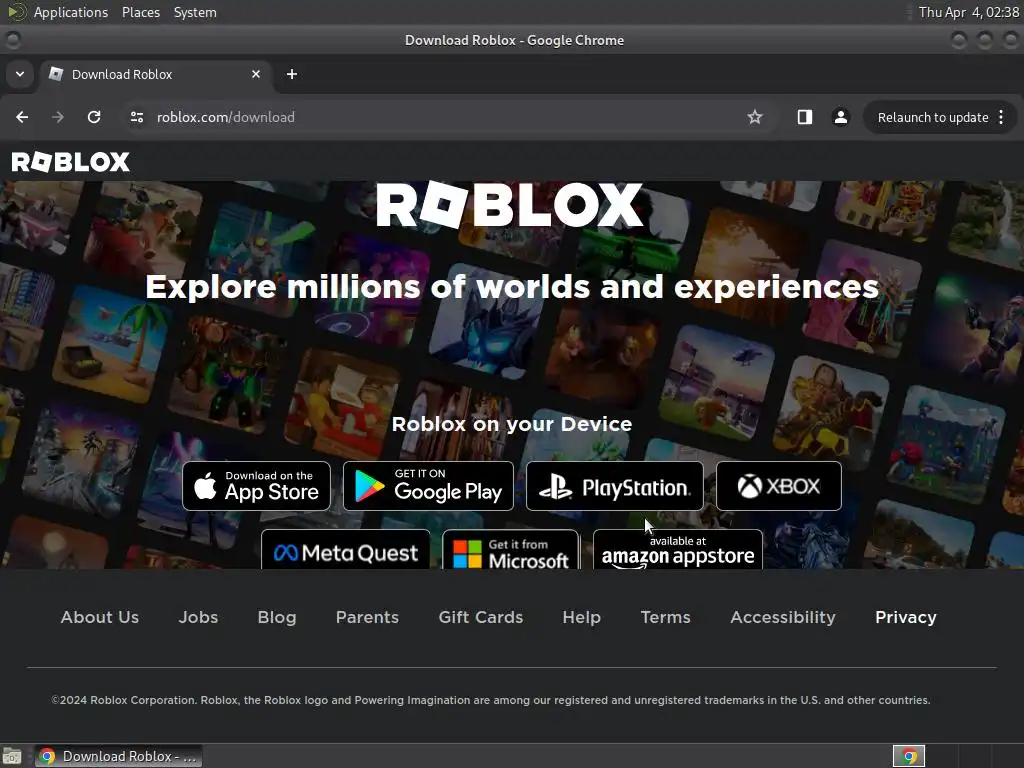The image size is (1024, 768).
Task: Open the Amazon Appstore badge
Action: coord(678,549)
